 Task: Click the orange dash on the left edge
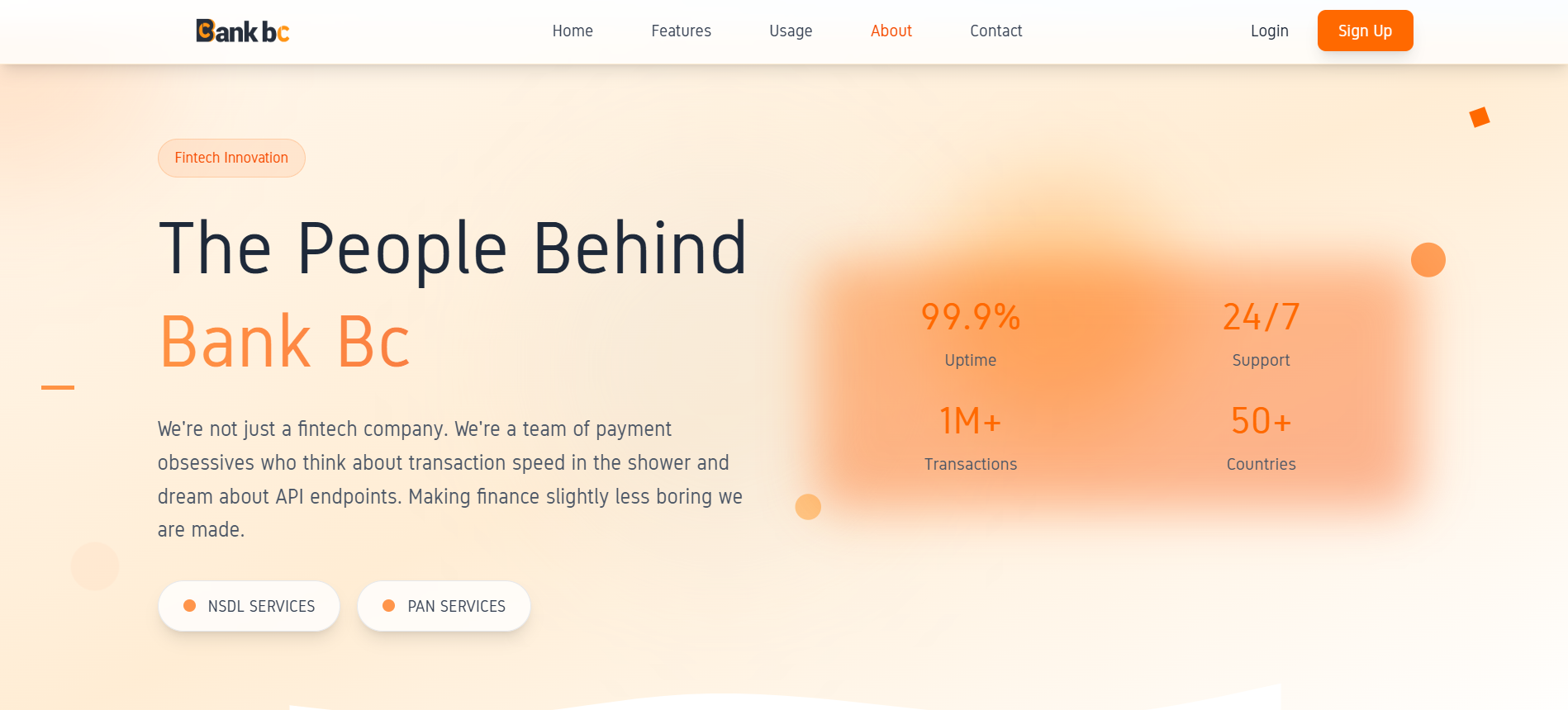(x=58, y=387)
